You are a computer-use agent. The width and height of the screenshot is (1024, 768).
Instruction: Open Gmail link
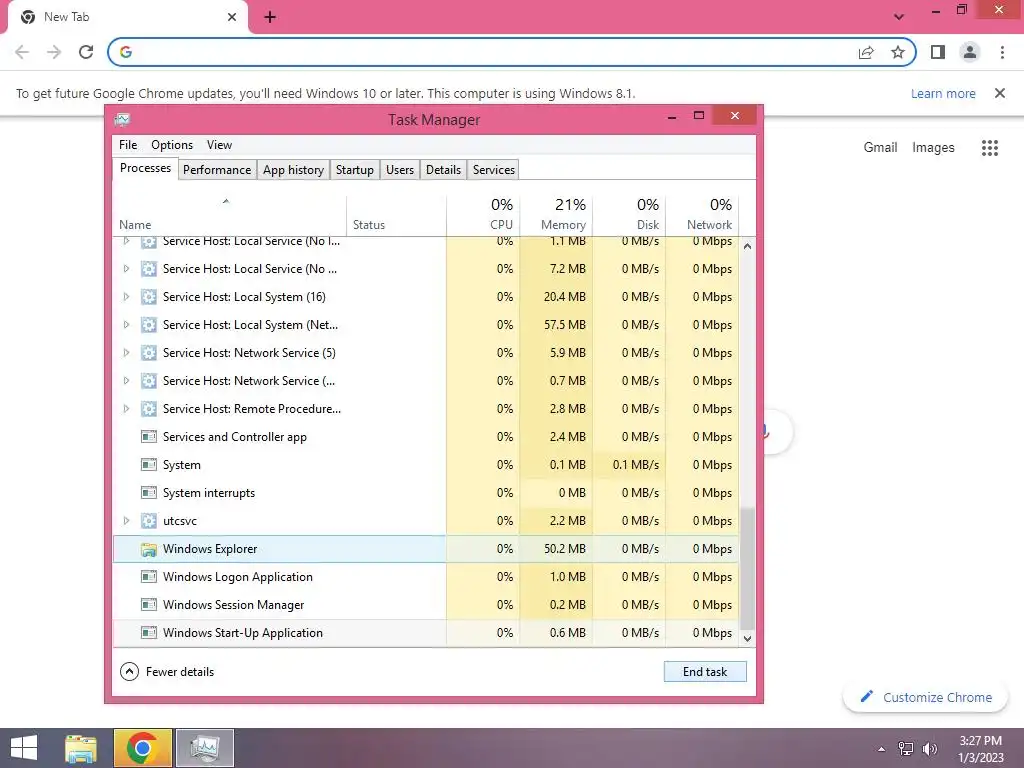[880, 148]
